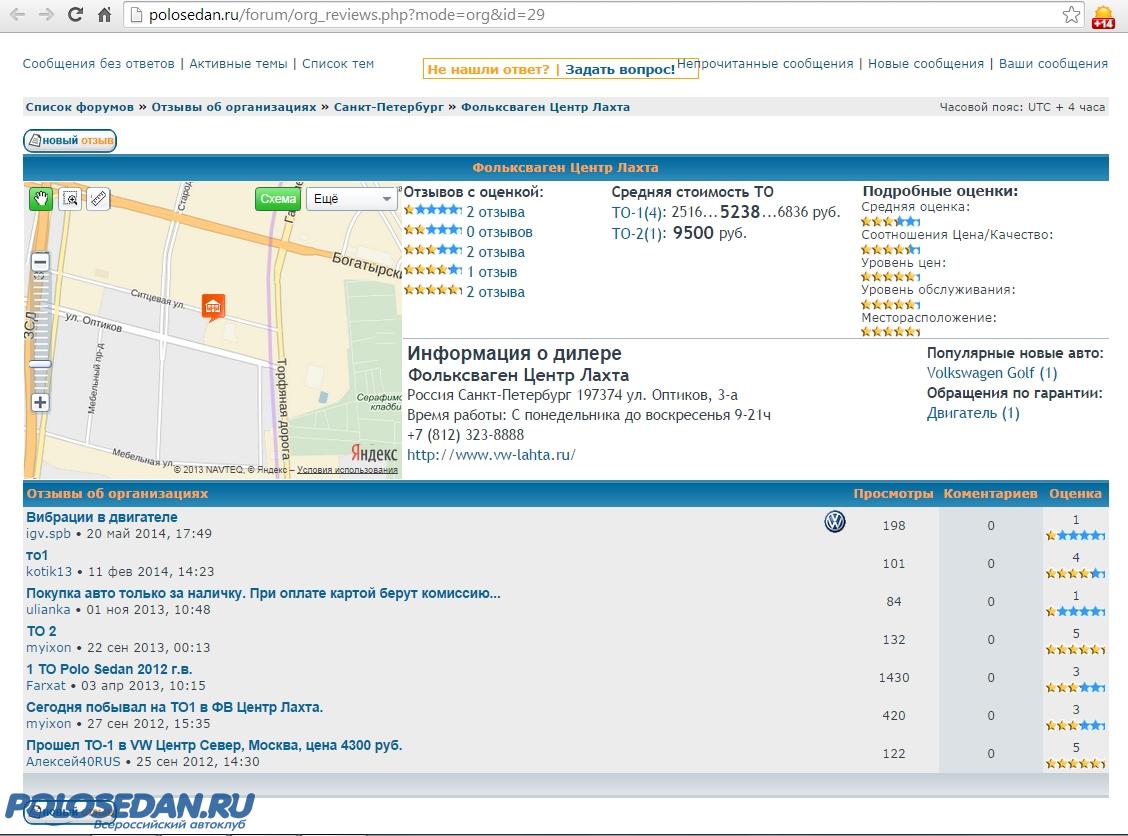Open ulianka user profile
Screen dimensions: 1128x836
click(48, 609)
